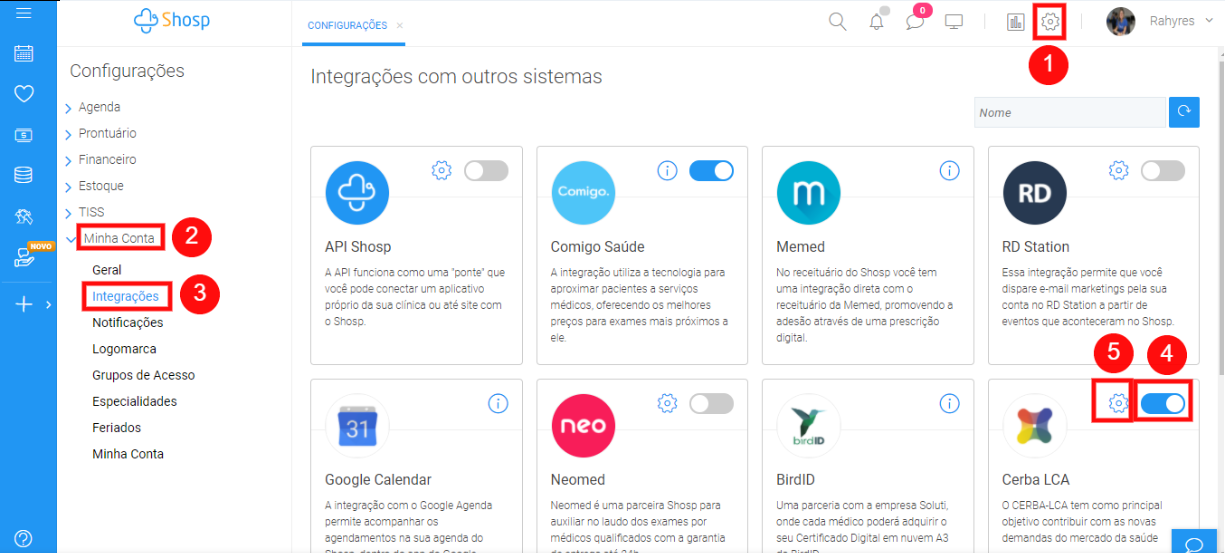The width and height of the screenshot is (1225, 553).
Task: Click the user avatar photo
Action: (1121, 21)
